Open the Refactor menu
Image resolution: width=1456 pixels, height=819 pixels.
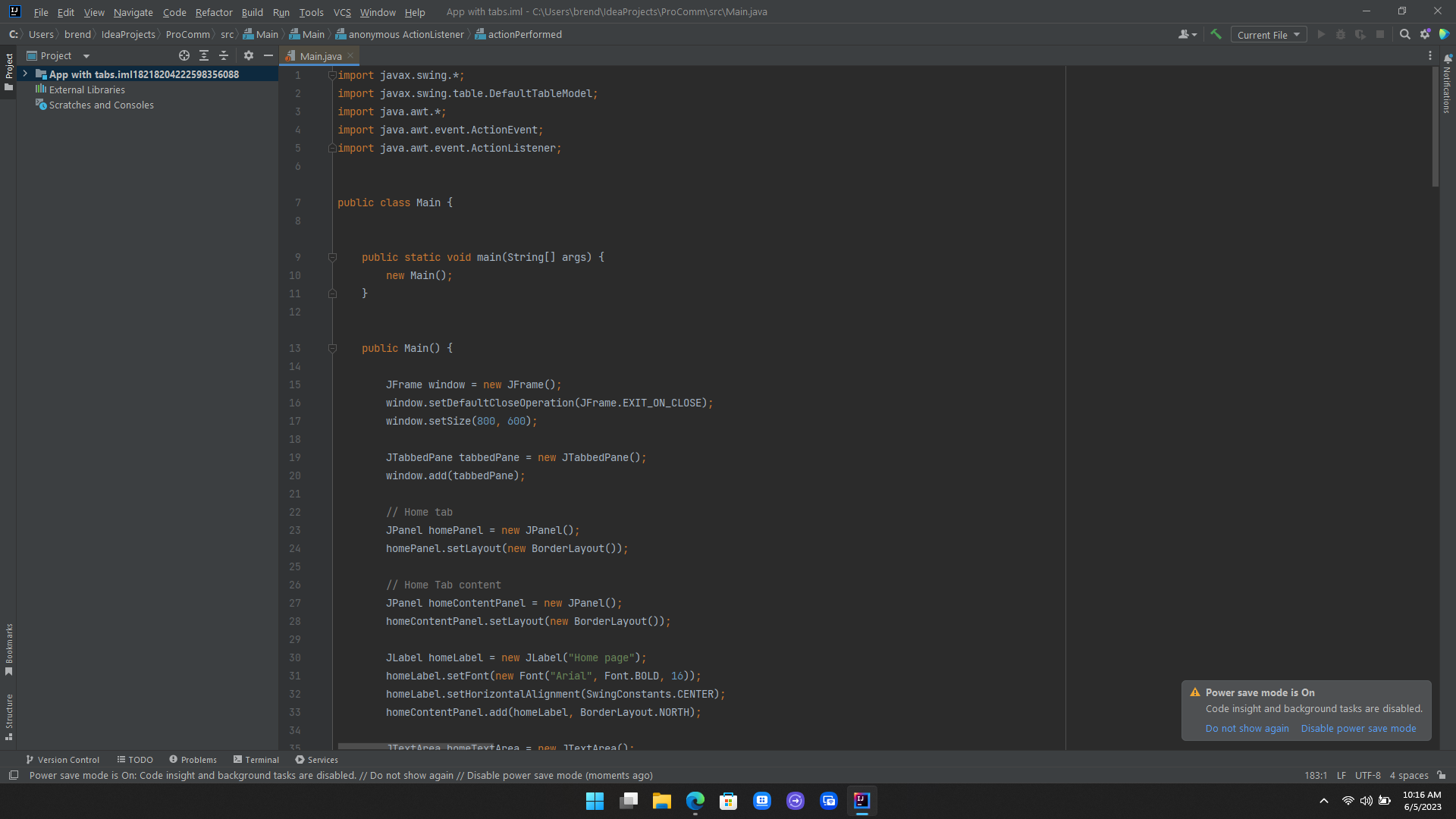tap(213, 12)
